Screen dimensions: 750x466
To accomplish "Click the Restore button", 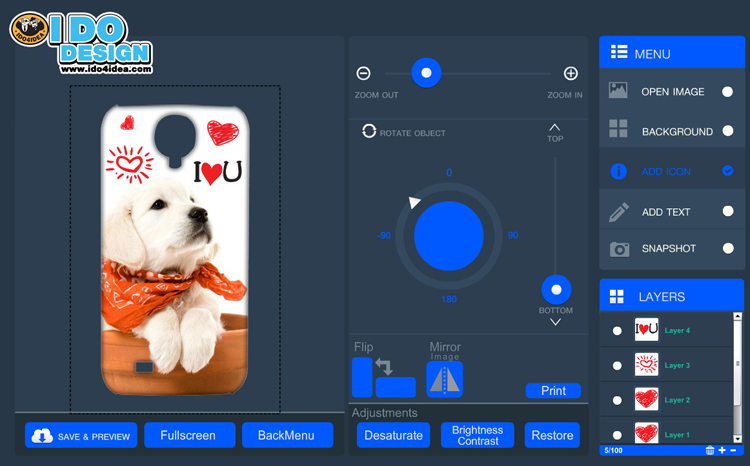I will pos(552,435).
